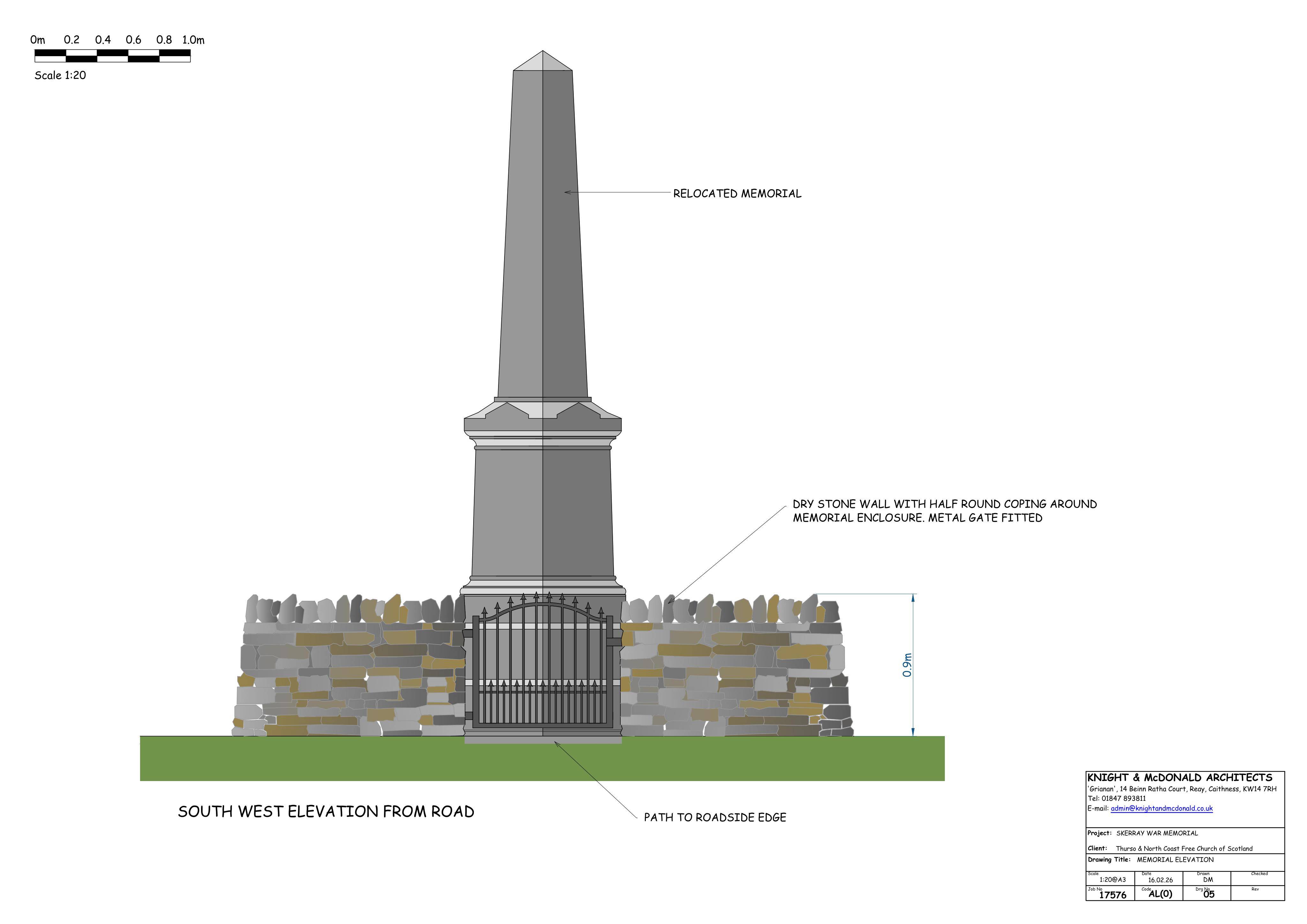The width and height of the screenshot is (1307, 924).
Task: Click the drawing code AL(0)
Action: [1160, 894]
